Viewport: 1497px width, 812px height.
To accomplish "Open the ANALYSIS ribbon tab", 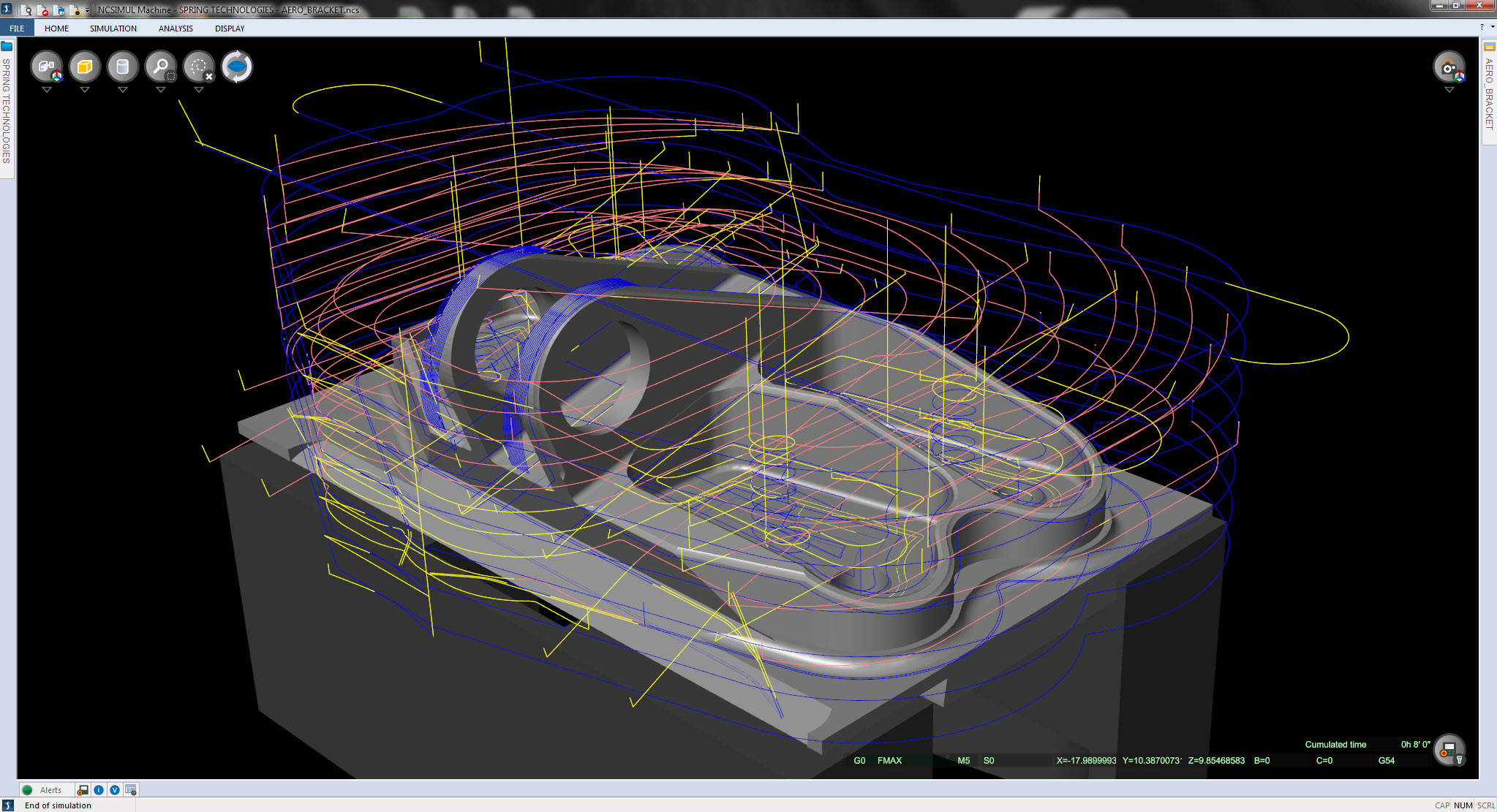I will pos(176,29).
